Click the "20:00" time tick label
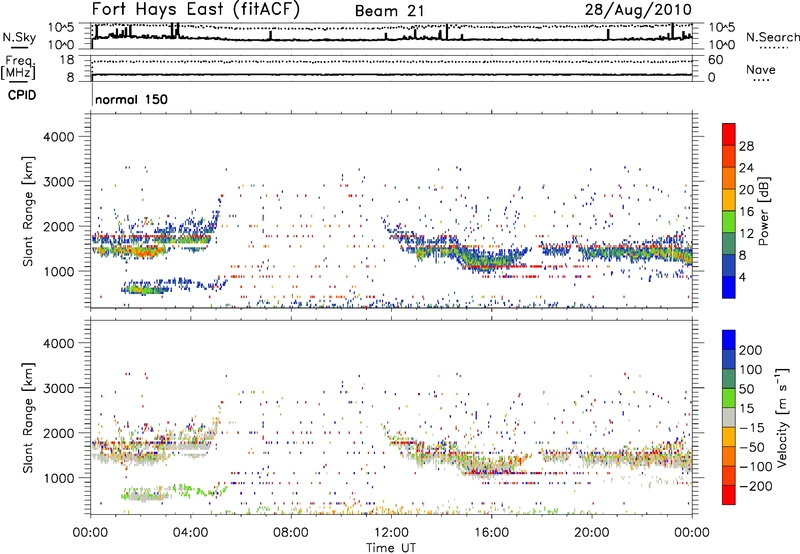Image resolution: width=800 pixels, height=554 pixels. tap(591, 533)
